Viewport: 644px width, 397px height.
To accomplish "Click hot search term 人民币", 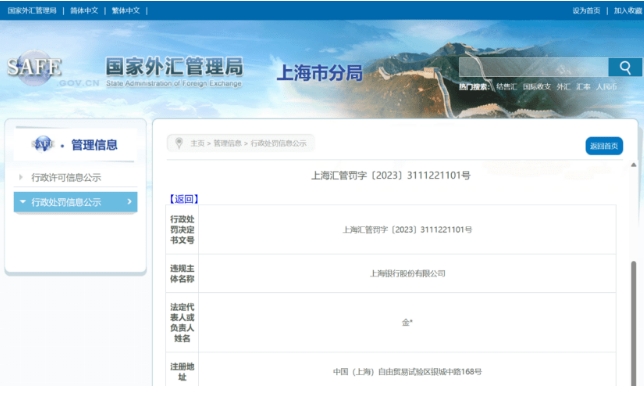I will [x=607, y=87].
